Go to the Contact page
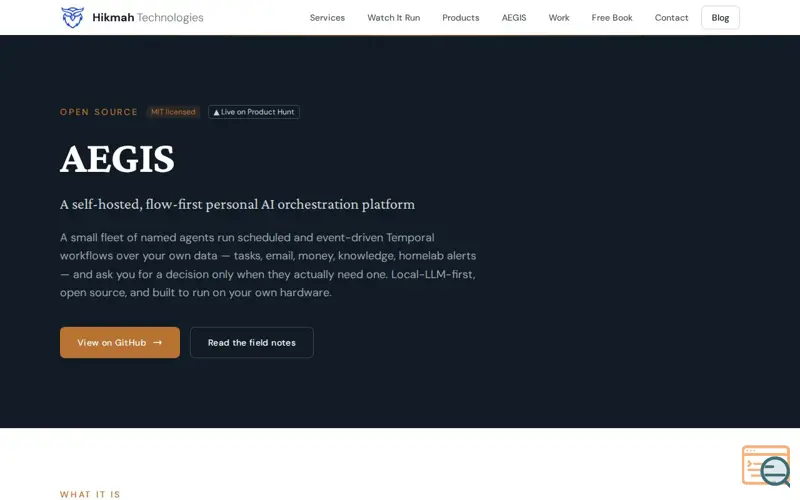 coord(671,17)
